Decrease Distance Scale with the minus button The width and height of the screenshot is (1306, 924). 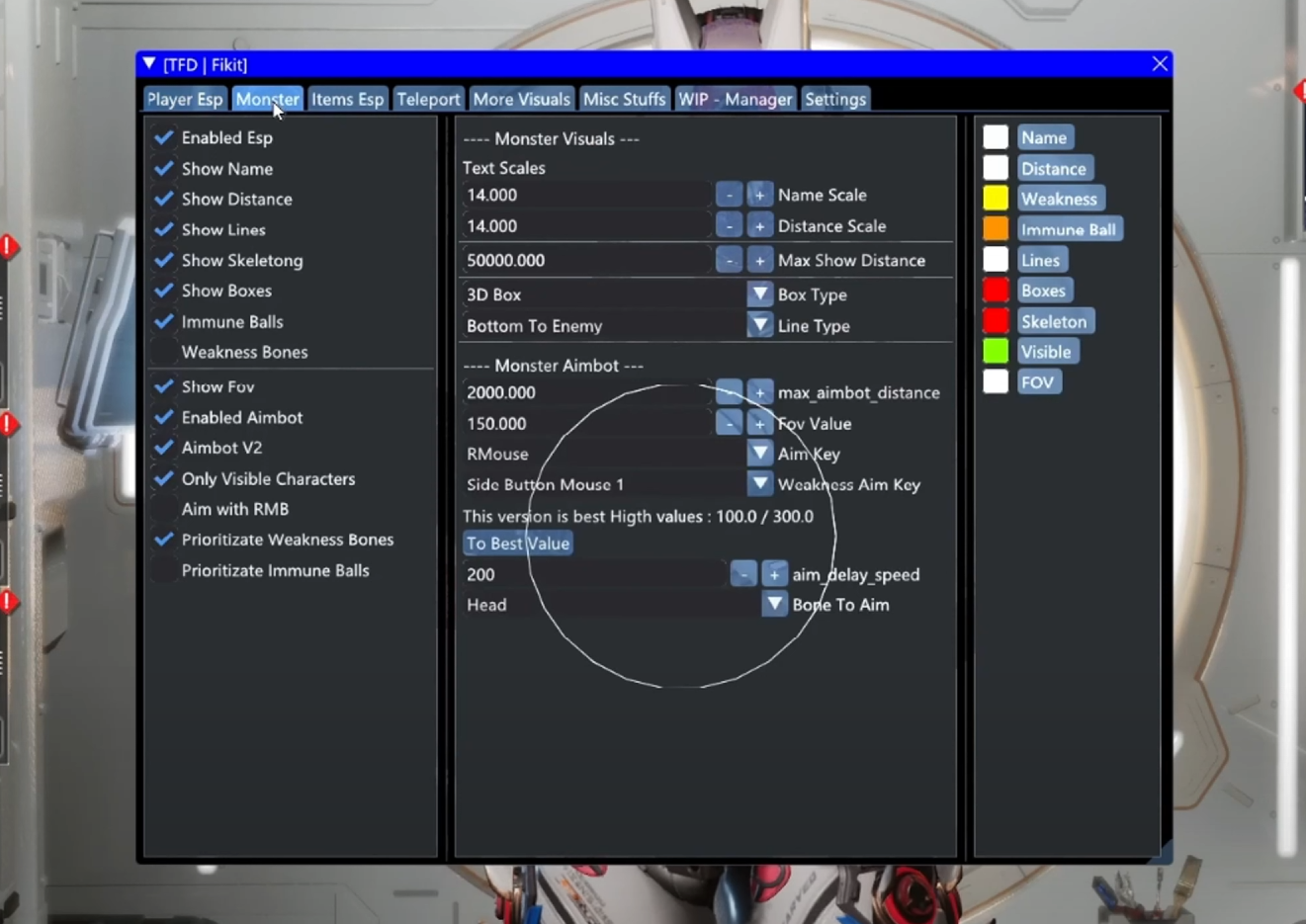729,226
